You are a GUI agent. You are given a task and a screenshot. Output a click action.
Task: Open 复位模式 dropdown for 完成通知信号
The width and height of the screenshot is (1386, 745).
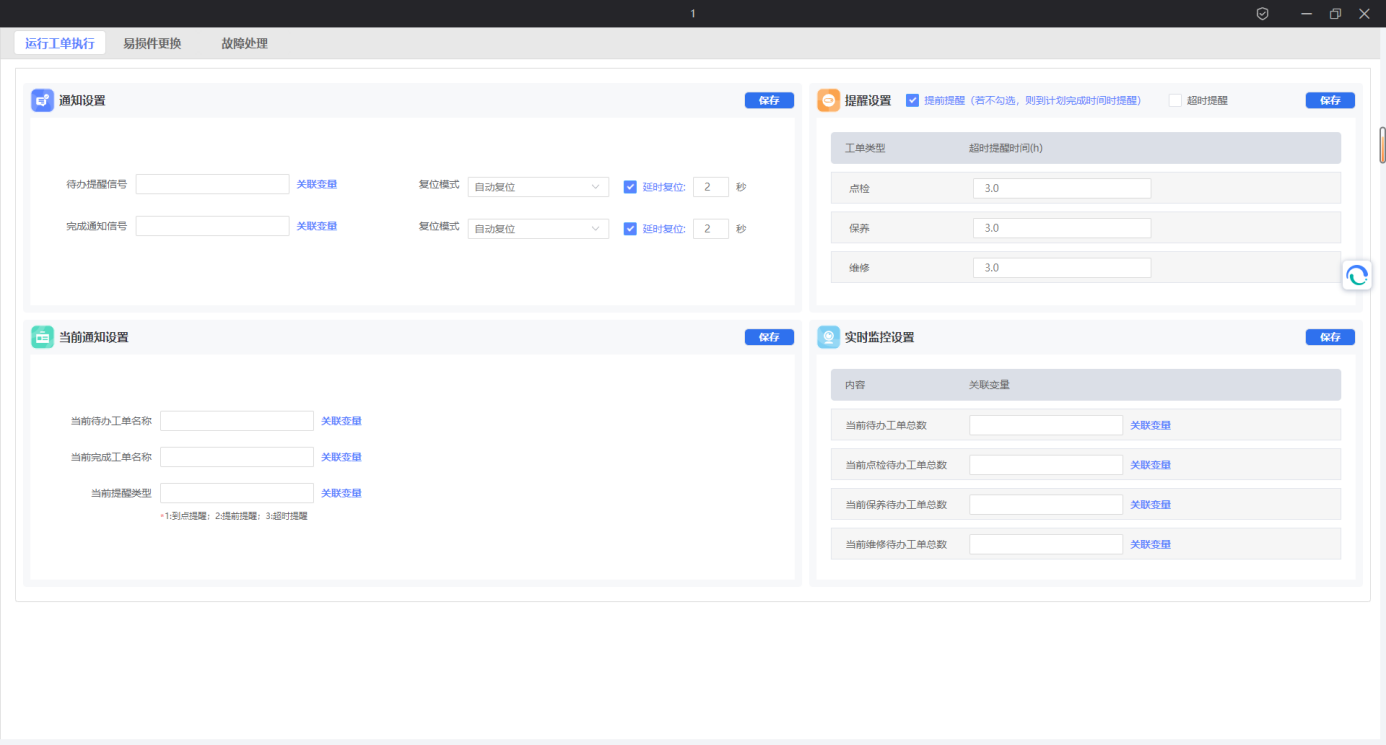[x=538, y=229]
